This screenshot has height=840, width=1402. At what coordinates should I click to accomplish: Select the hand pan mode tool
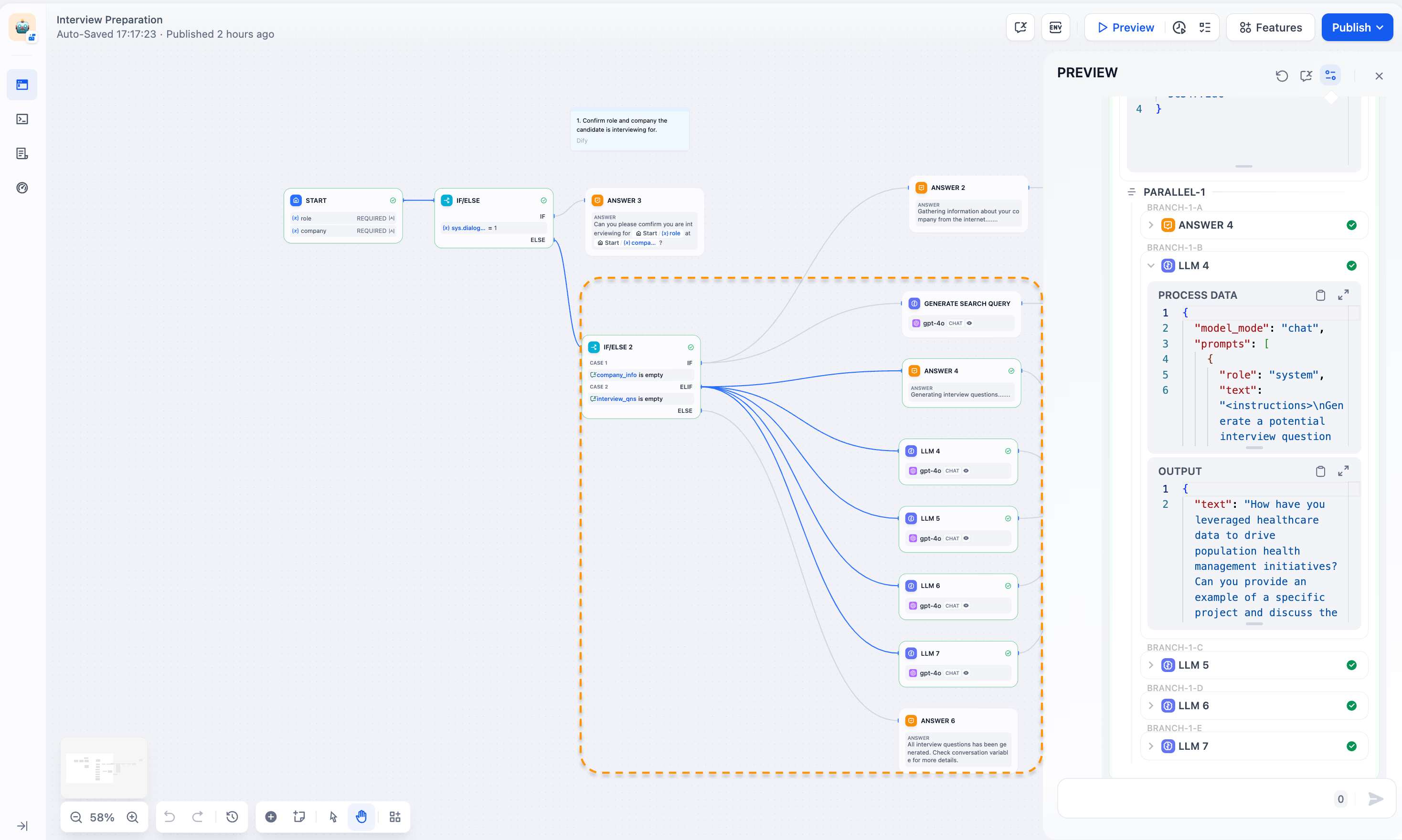click(x=361, y=817)
